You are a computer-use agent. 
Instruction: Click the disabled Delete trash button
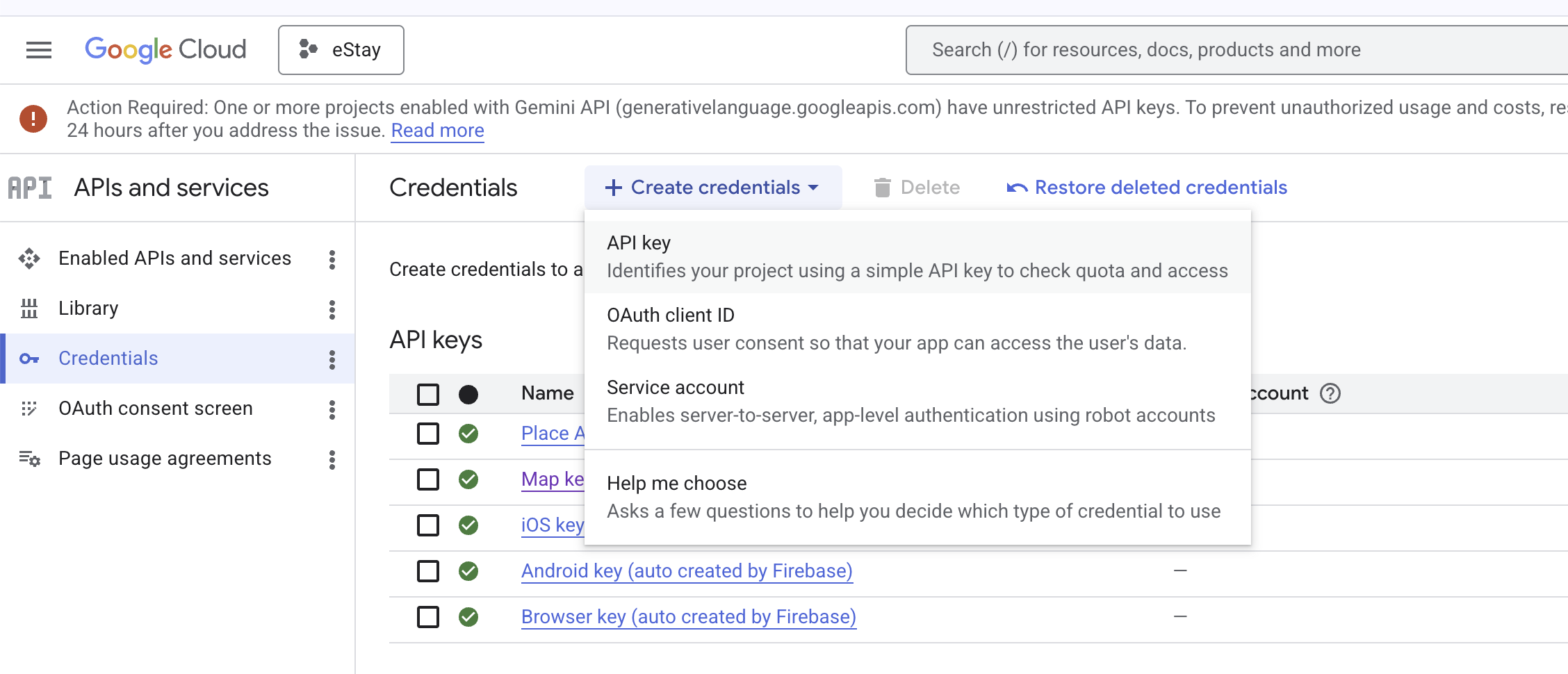(917, 188)
